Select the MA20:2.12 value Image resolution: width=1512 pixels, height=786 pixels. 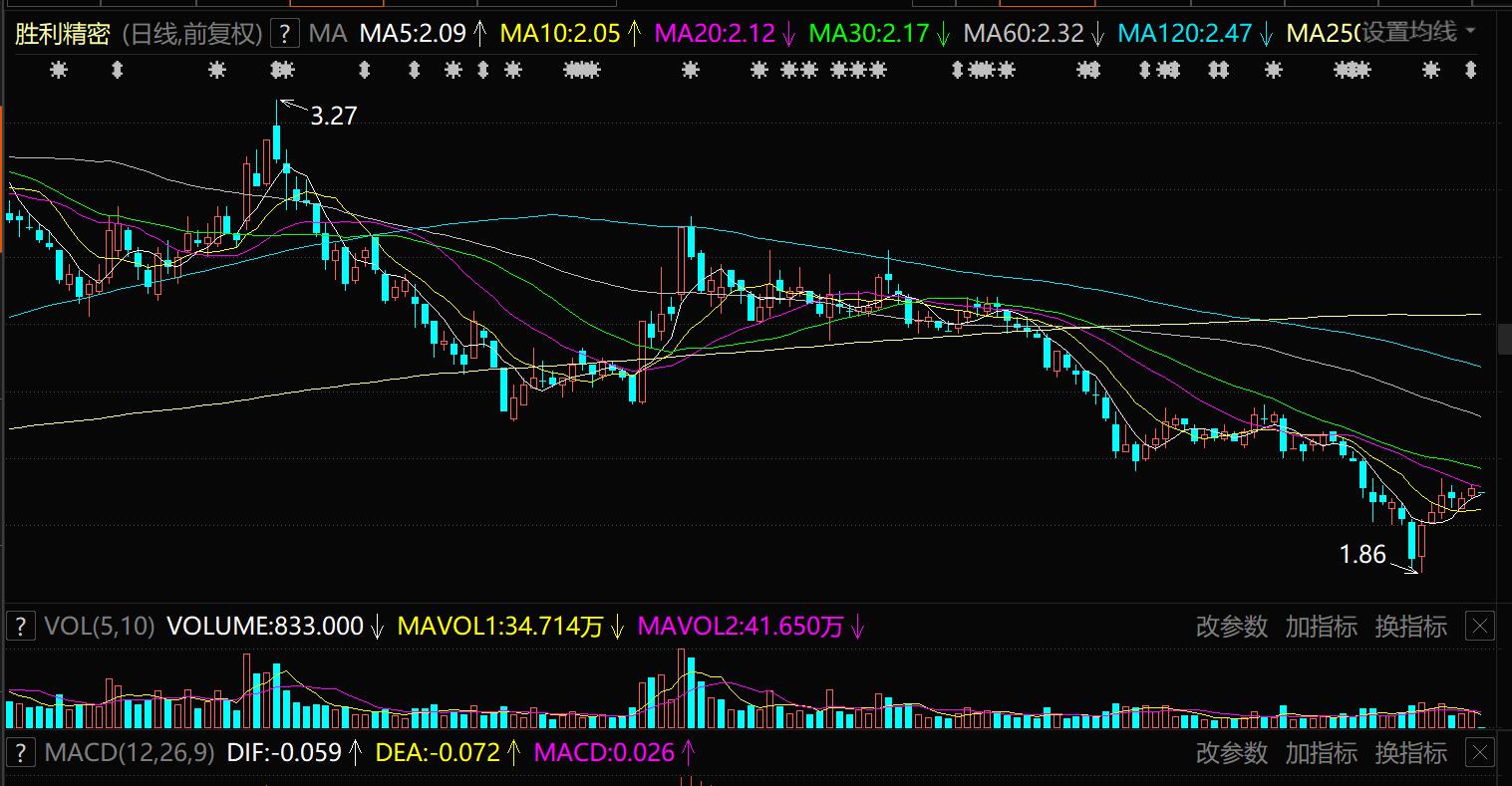click(715, 34)
